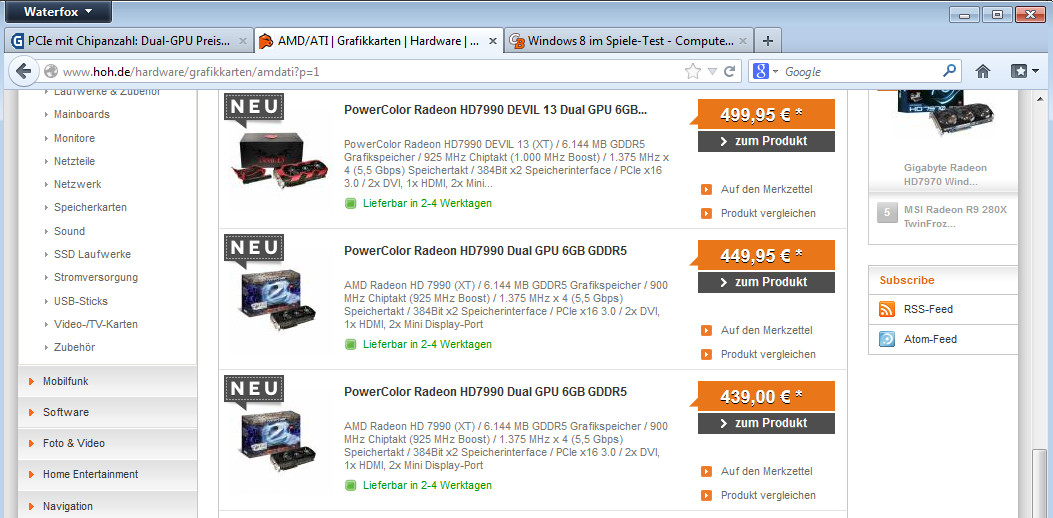The width and height of the screenshot is (1053, 518).
Task: Bookmark this page with the star icon
Action: click(693, 71)
